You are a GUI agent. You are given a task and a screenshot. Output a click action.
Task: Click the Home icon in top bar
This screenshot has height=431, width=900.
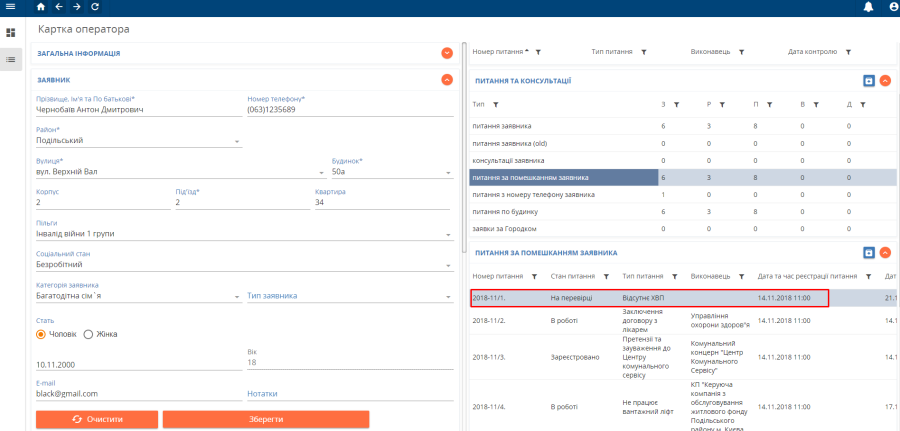point(41,7)
